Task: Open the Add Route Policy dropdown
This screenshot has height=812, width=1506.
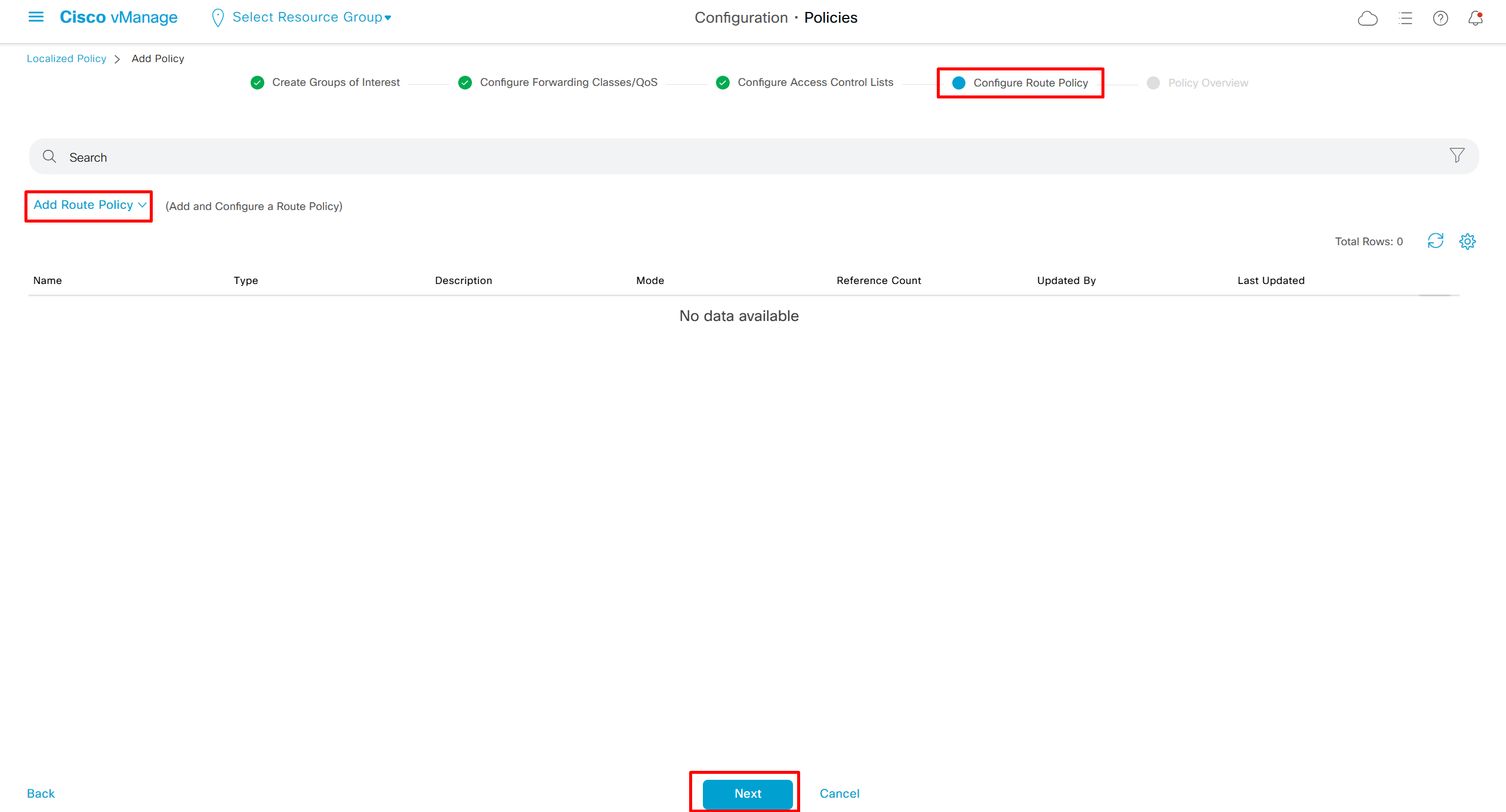Action: pos(89,205)
